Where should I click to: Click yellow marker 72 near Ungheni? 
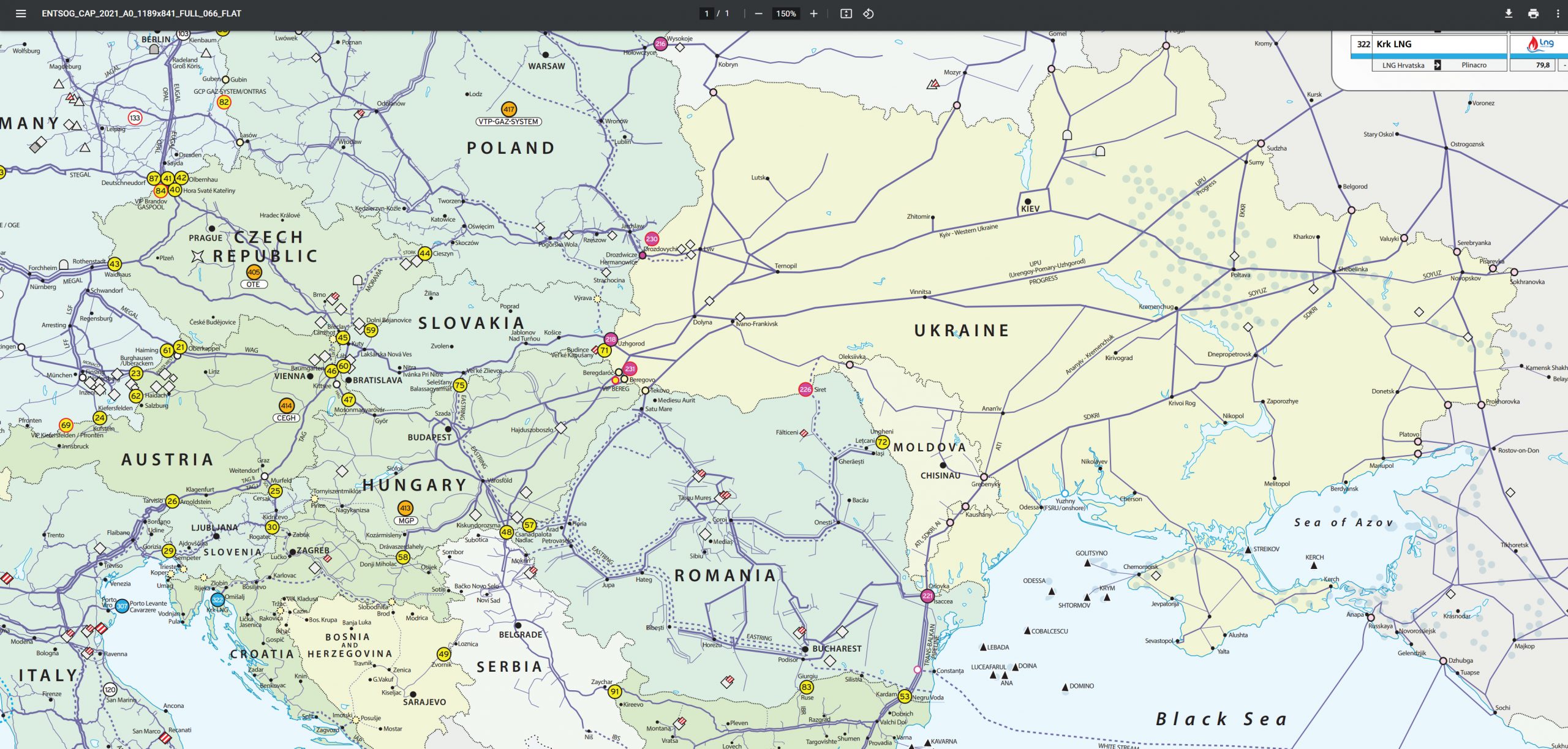point(883,442)
